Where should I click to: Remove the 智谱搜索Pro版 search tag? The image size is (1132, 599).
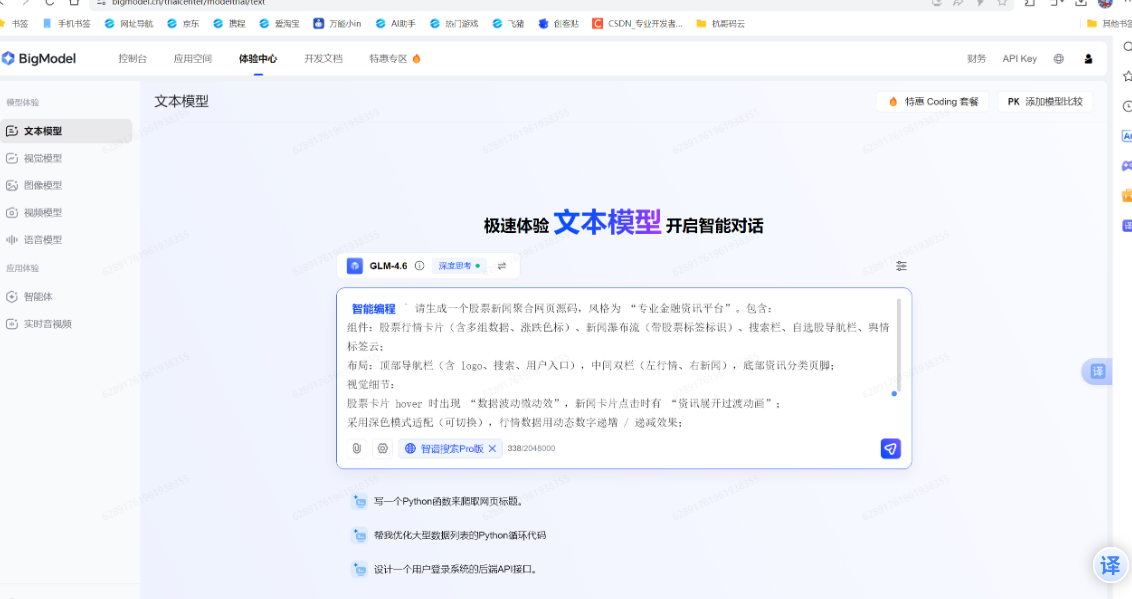coord(492,449)
